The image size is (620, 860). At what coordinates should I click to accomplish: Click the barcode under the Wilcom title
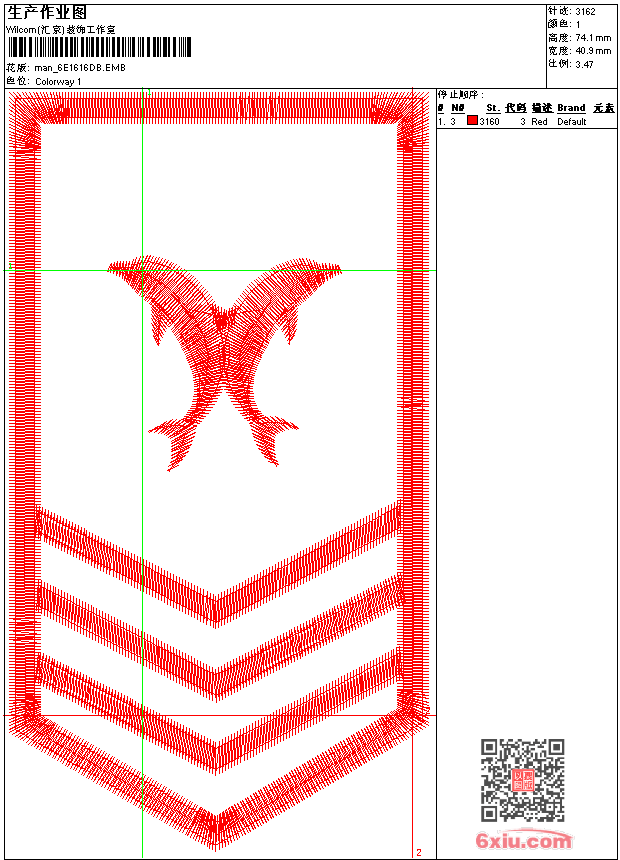click(99, 47)
